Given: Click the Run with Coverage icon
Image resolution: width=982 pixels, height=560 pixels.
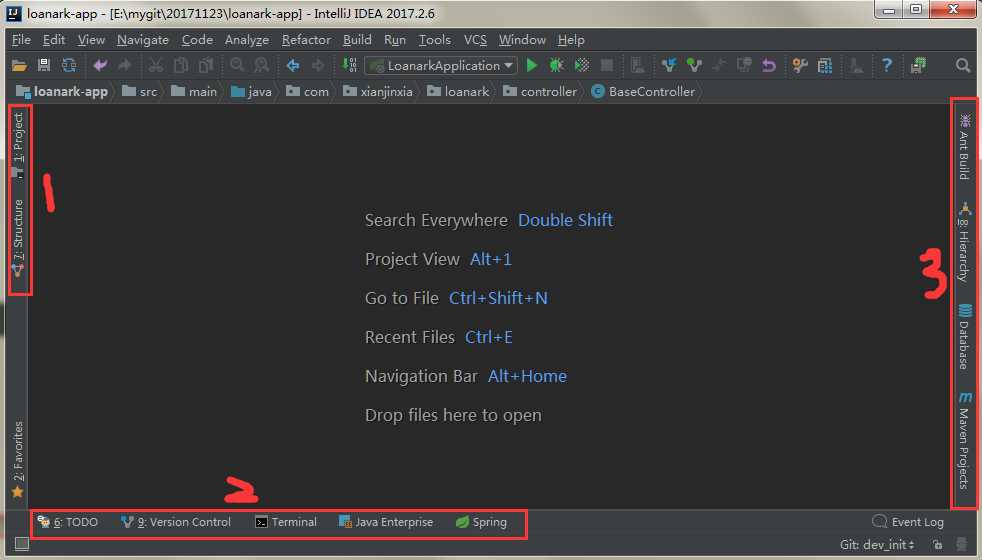Looking at the screenshot, I should tap(582, 65).
